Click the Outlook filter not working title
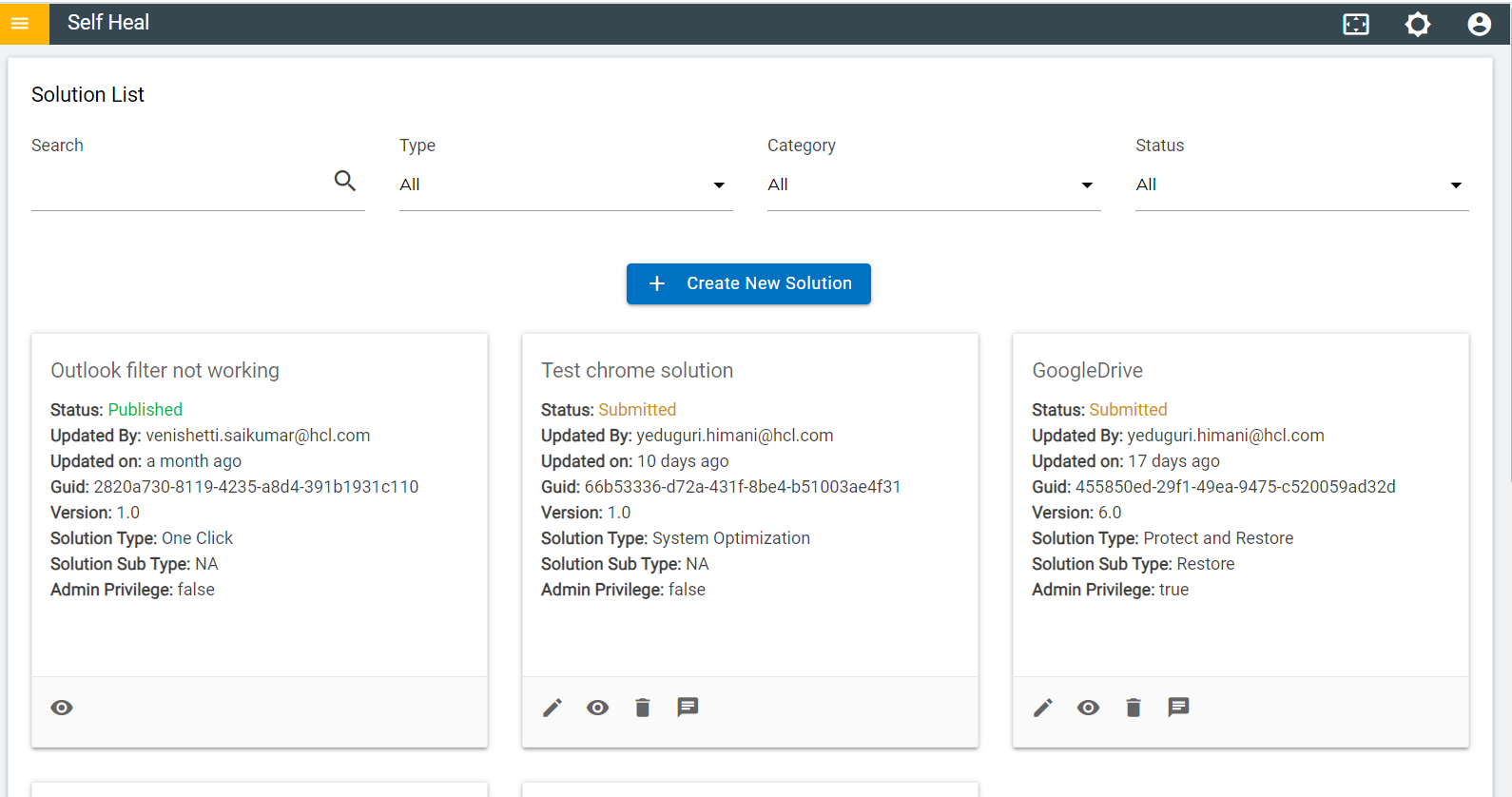Screen dimensions: 1512x797 click(165, 370)
